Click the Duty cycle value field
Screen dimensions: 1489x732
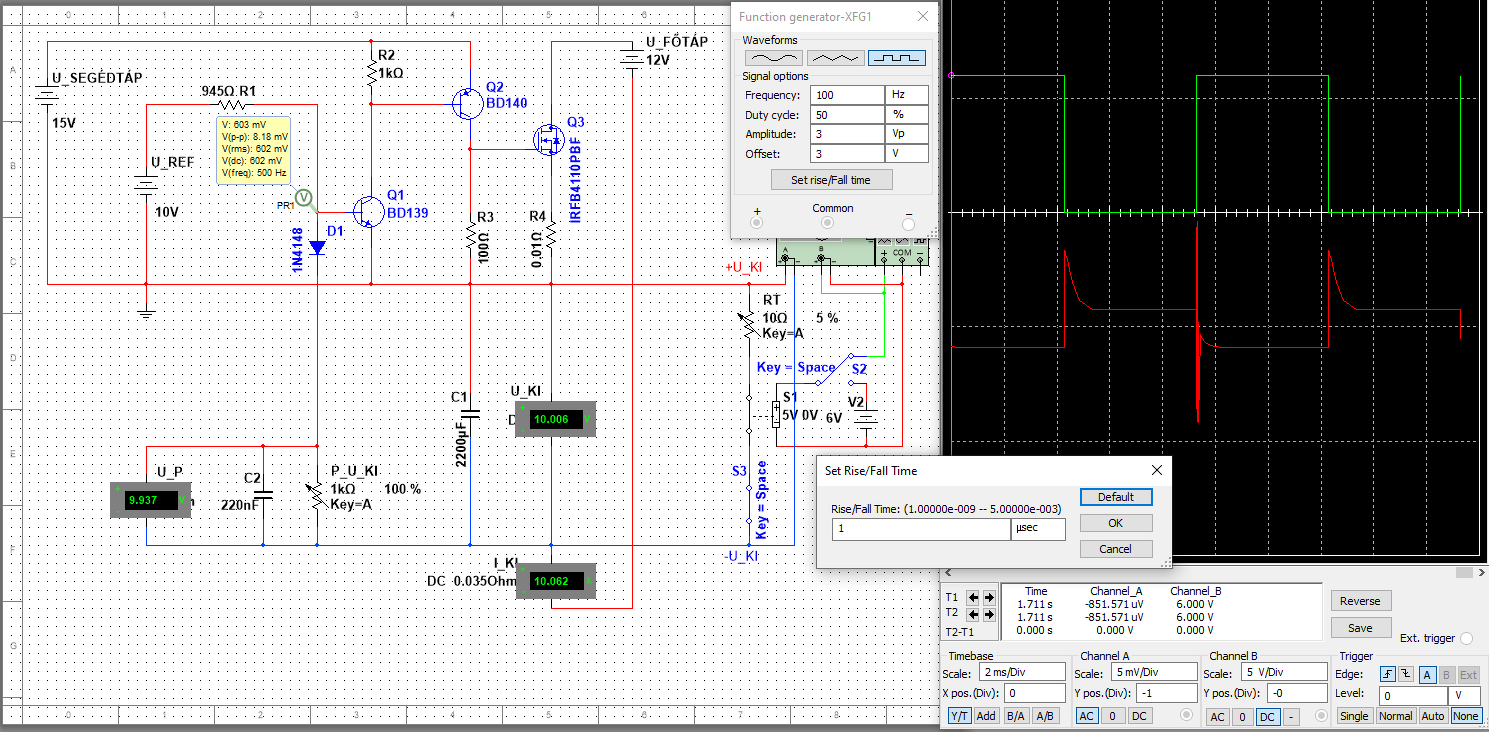point(845,115)
